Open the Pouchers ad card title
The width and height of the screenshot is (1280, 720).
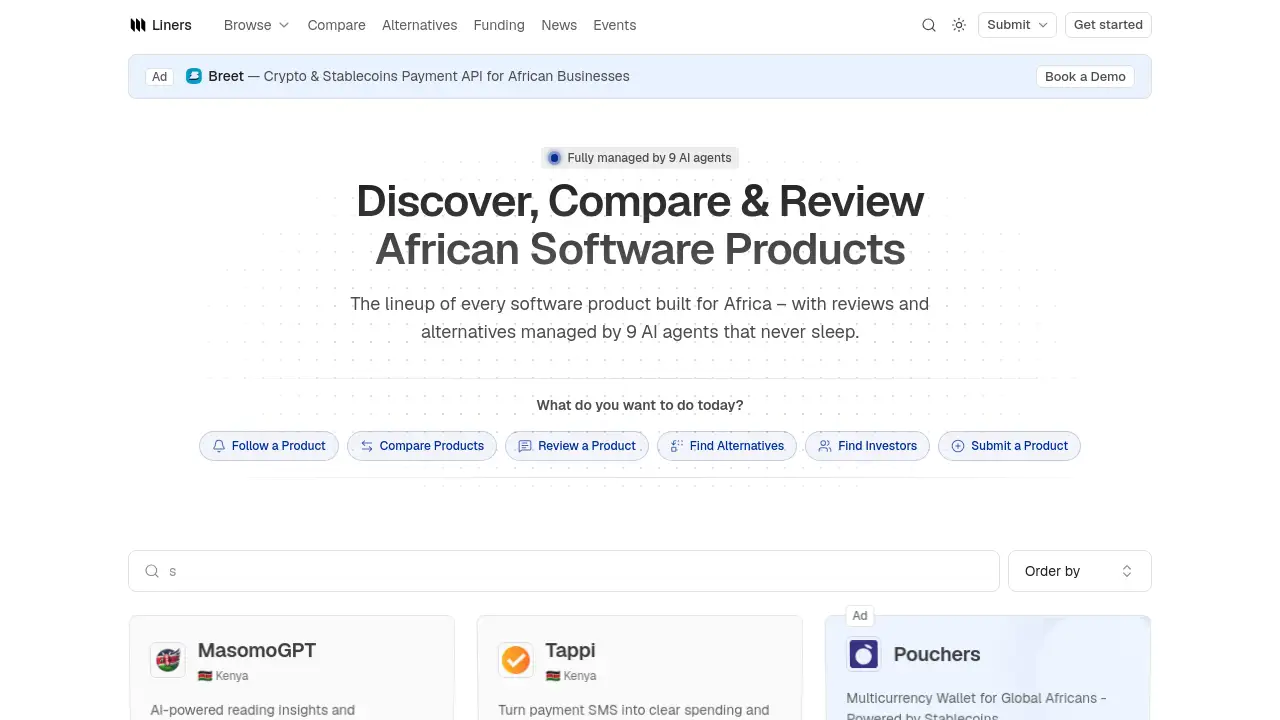pyautogui.click(x=937, y=654)
